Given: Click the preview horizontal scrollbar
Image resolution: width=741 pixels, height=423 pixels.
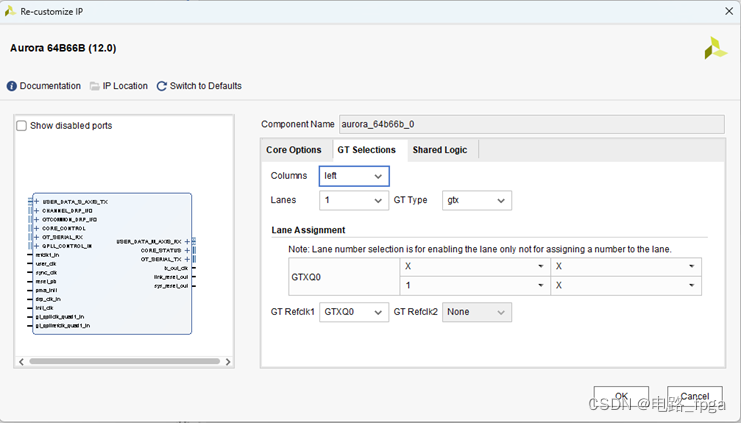Looking at the screenshot, I should [x=125, y=362].
